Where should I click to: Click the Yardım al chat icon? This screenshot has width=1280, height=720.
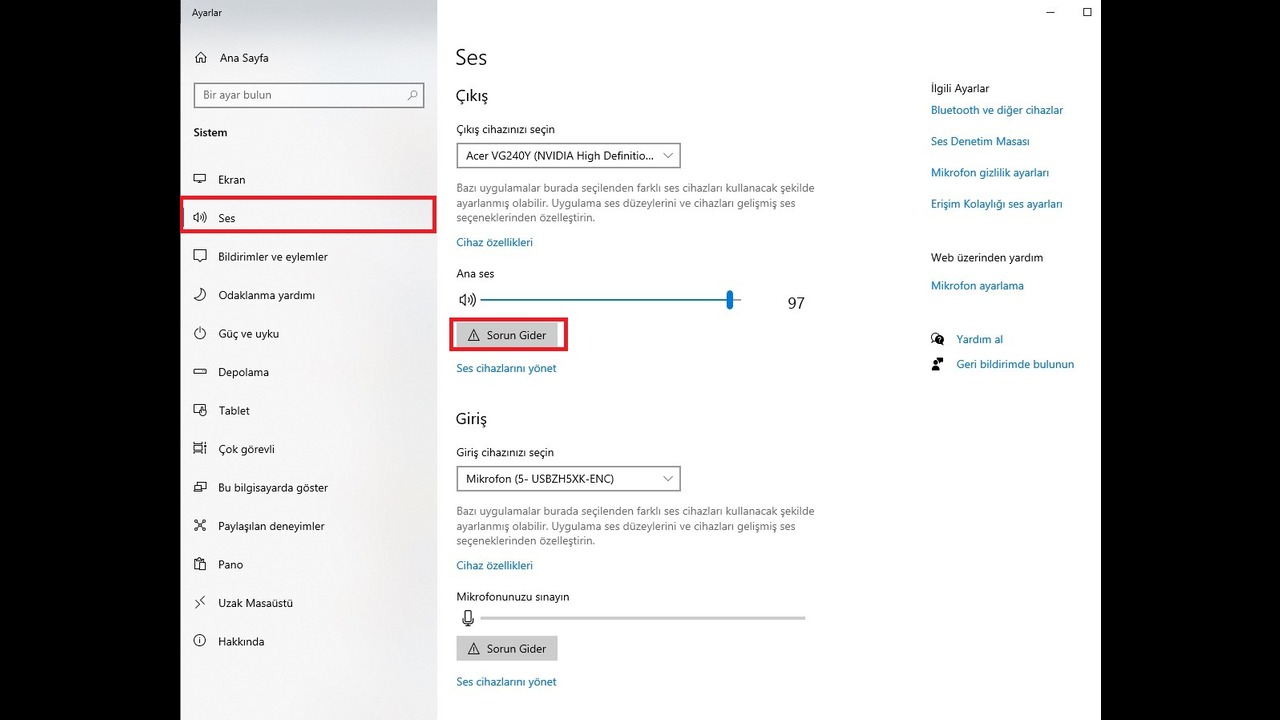click(x=937, y=339)
